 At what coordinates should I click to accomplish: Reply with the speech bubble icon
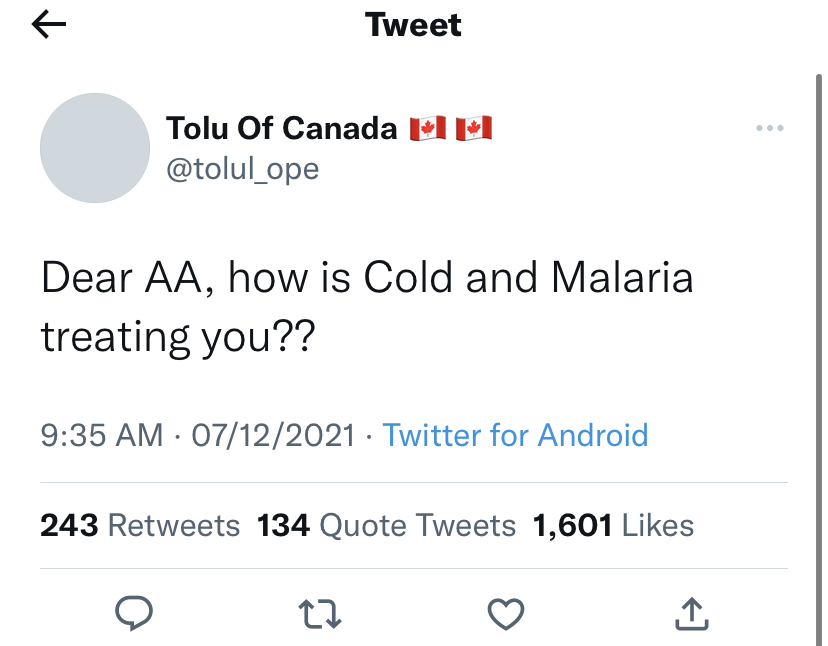point(133,613)
